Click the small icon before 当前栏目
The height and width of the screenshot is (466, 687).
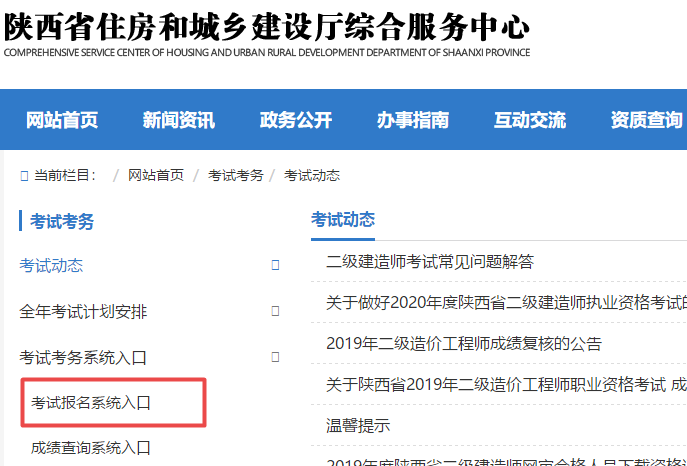tap(24, 176)
